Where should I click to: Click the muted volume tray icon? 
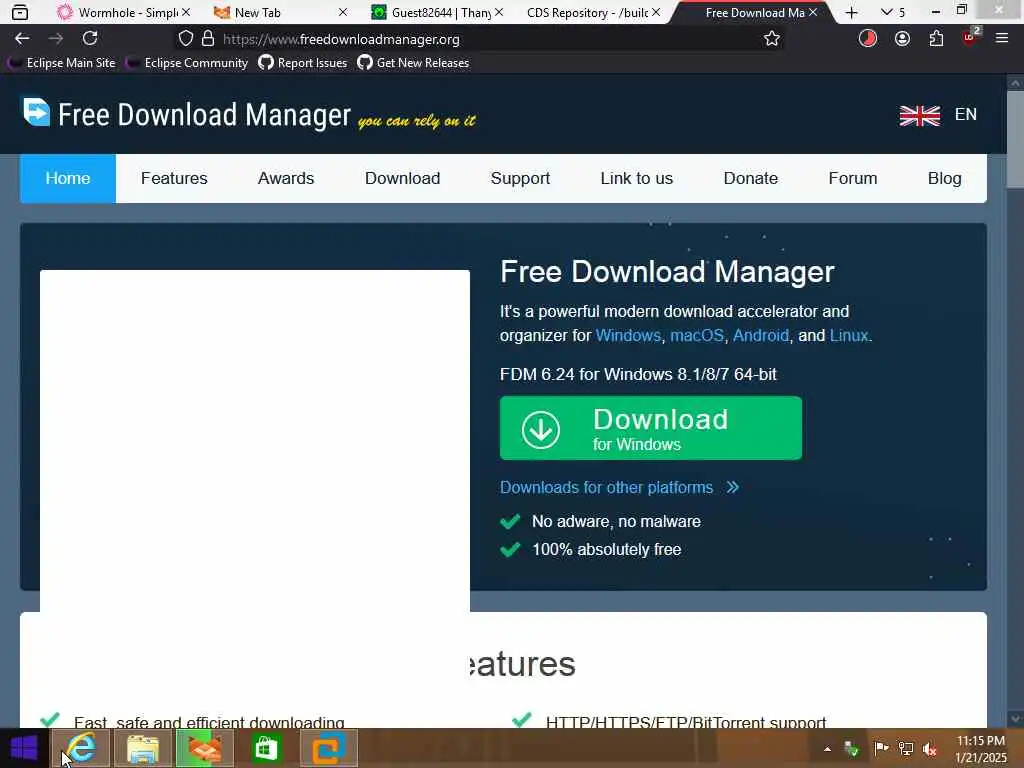[x=930, y=748]
